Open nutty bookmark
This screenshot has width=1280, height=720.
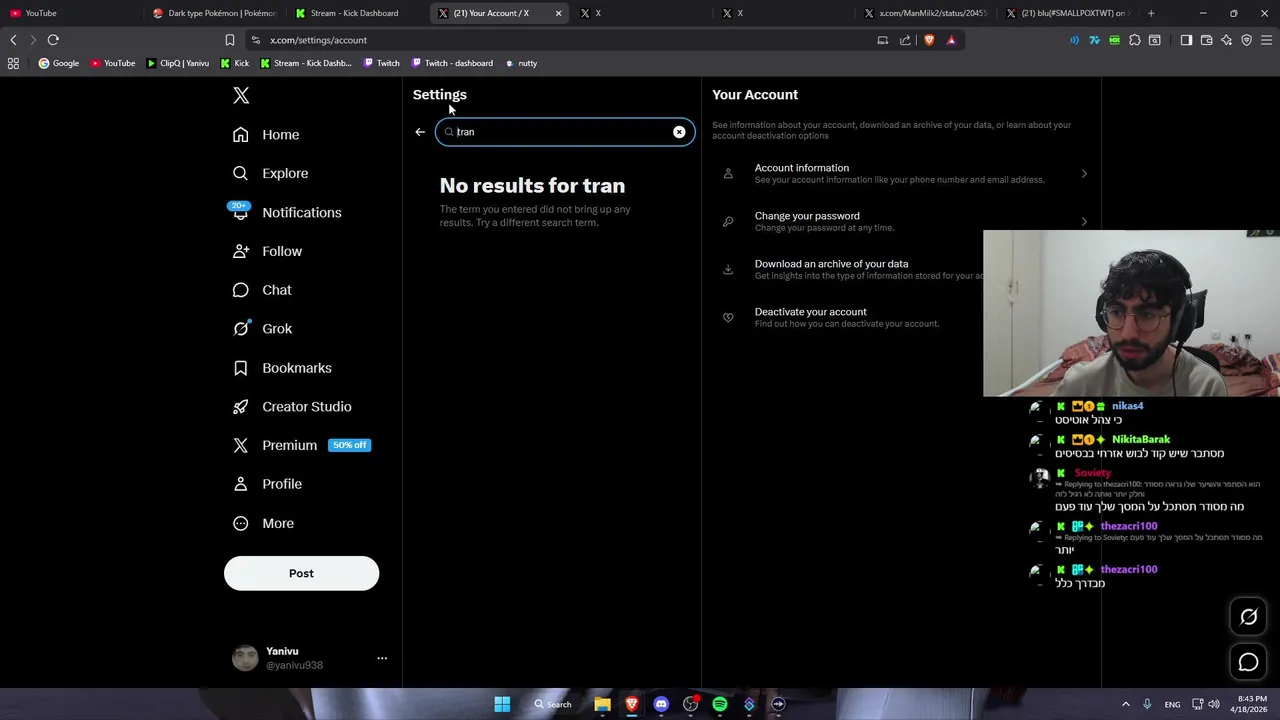pyautogui.click(x=521, y=63)
